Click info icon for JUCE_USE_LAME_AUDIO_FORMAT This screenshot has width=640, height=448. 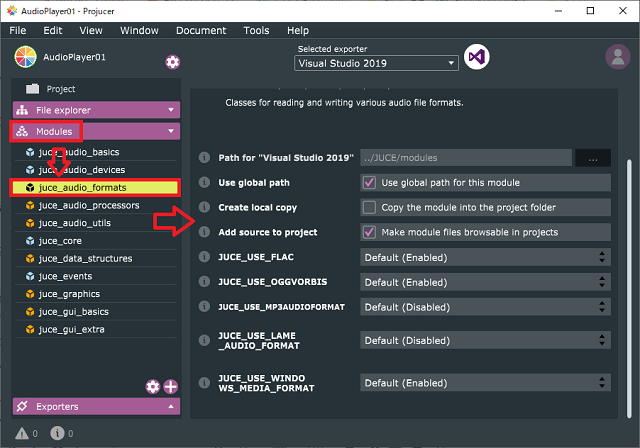[x=204, y=340]
